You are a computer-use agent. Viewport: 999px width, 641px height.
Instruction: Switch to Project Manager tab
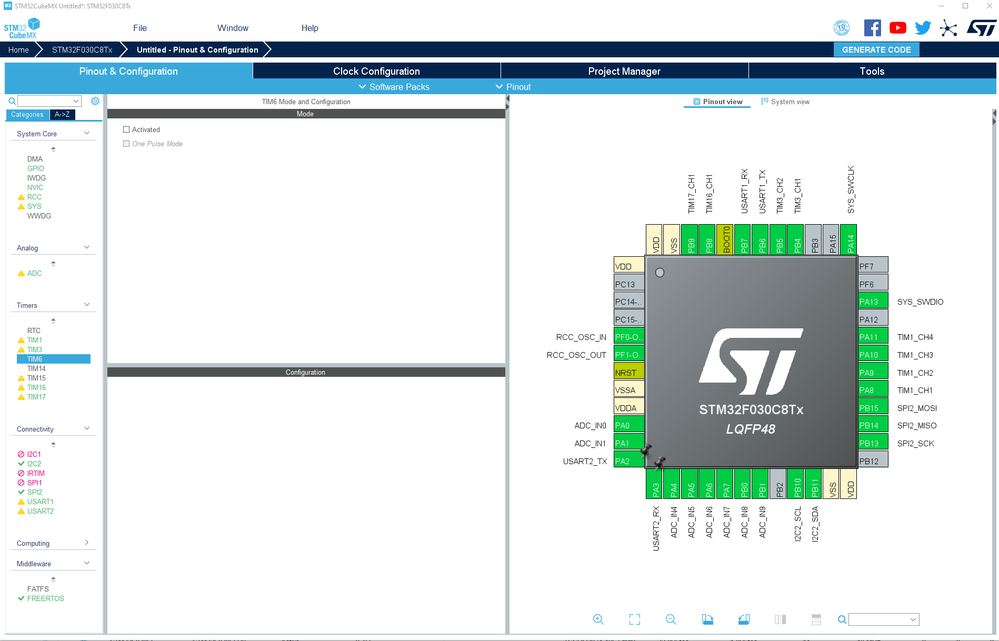click(624, 71)
